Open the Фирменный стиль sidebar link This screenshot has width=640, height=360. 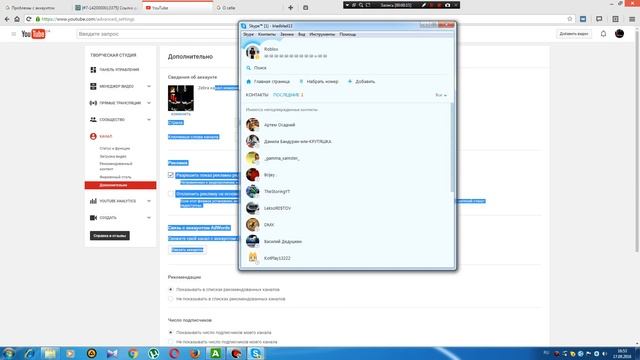coord(116,177)
